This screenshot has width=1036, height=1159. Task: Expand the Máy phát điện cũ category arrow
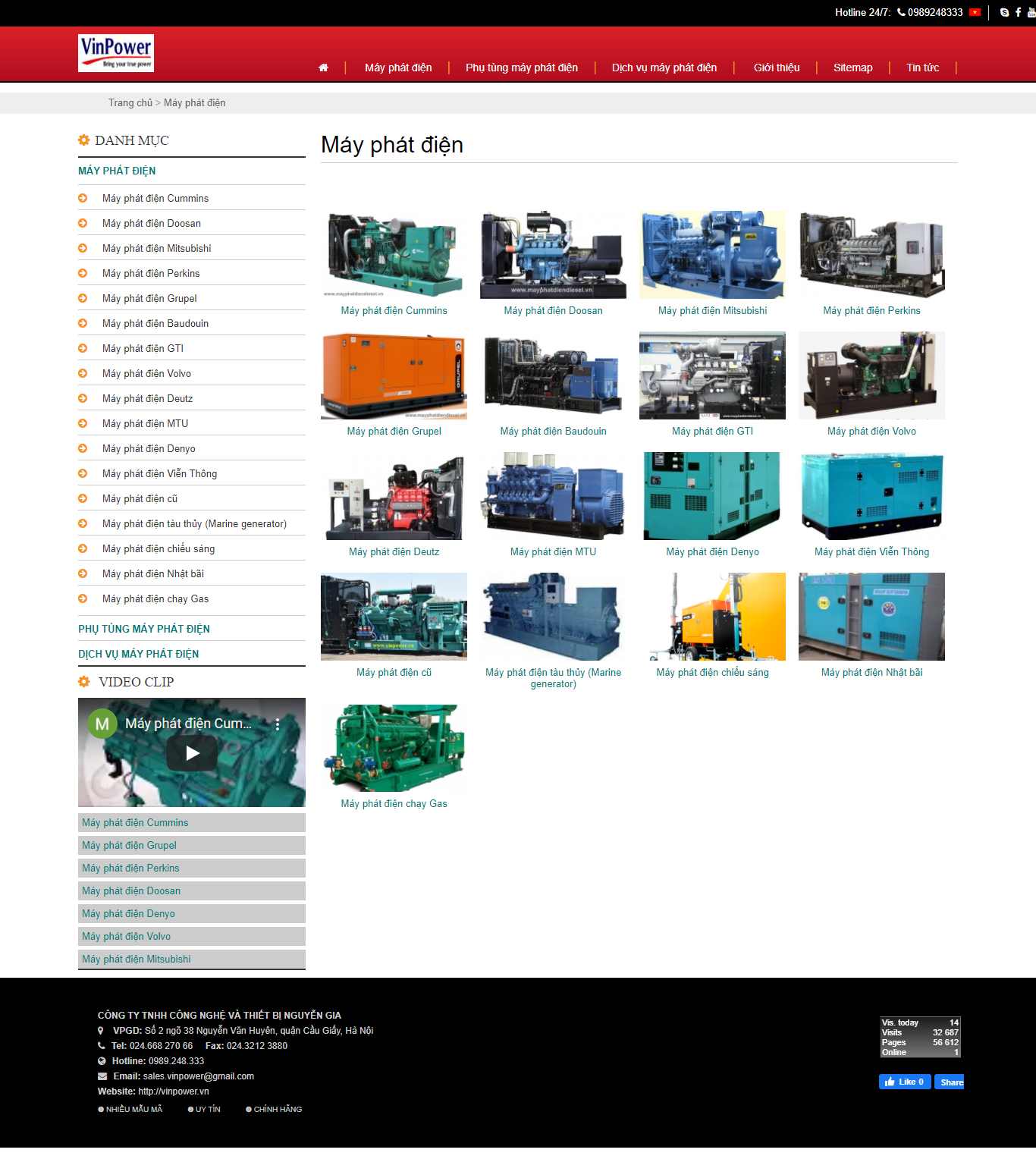tap(83, 498)
